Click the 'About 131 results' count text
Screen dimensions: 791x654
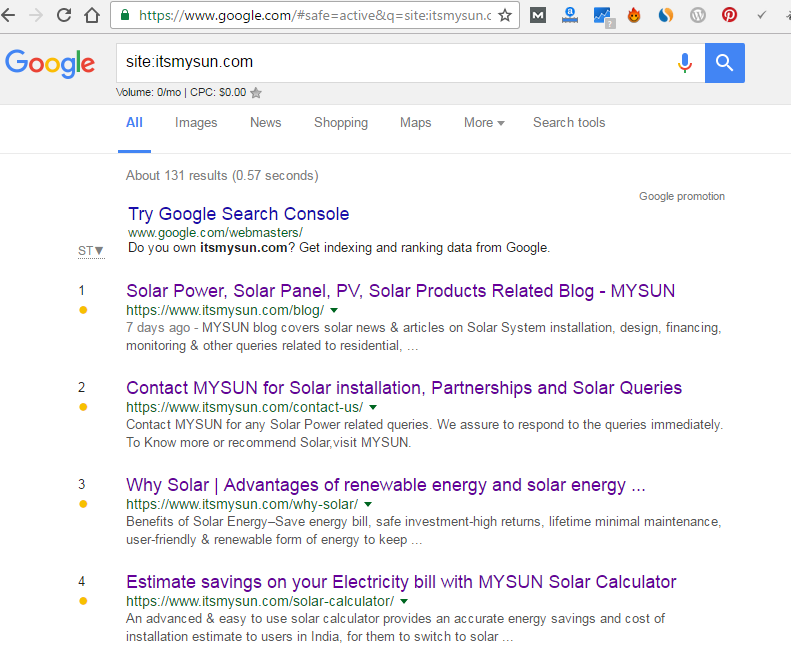[222, 176]
